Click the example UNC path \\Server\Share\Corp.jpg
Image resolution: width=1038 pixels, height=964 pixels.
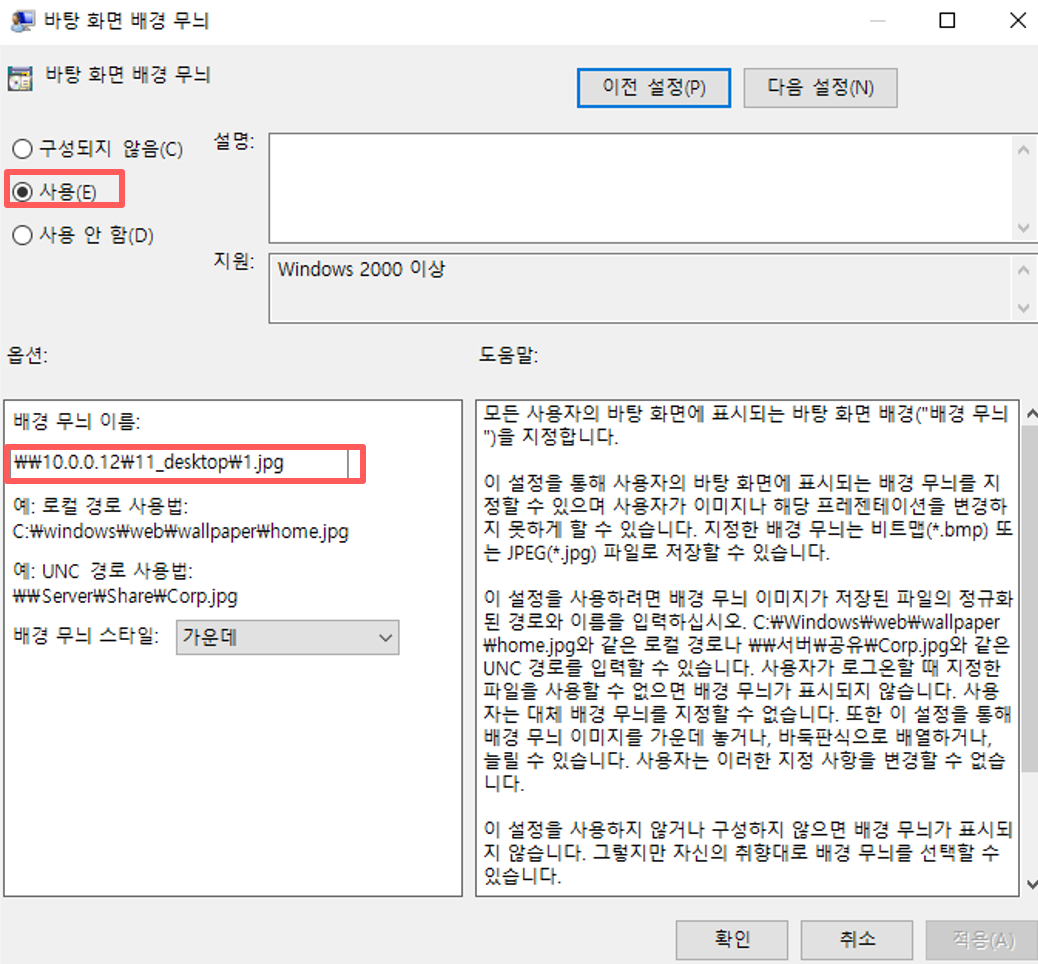coord(125,597)
